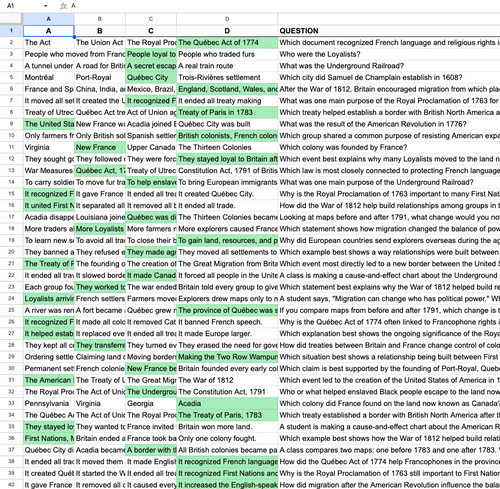Screen dimensions: 500x489
Task: Click cell 'The Union Act' in row 2
Action: point(100,42)
